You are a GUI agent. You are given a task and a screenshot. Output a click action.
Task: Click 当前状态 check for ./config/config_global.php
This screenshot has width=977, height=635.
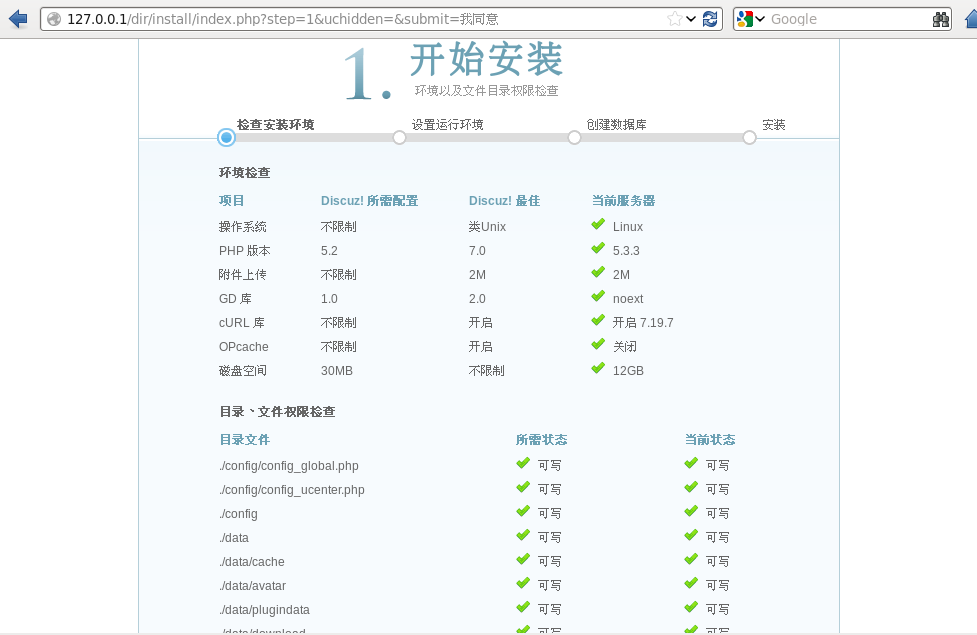691,463
